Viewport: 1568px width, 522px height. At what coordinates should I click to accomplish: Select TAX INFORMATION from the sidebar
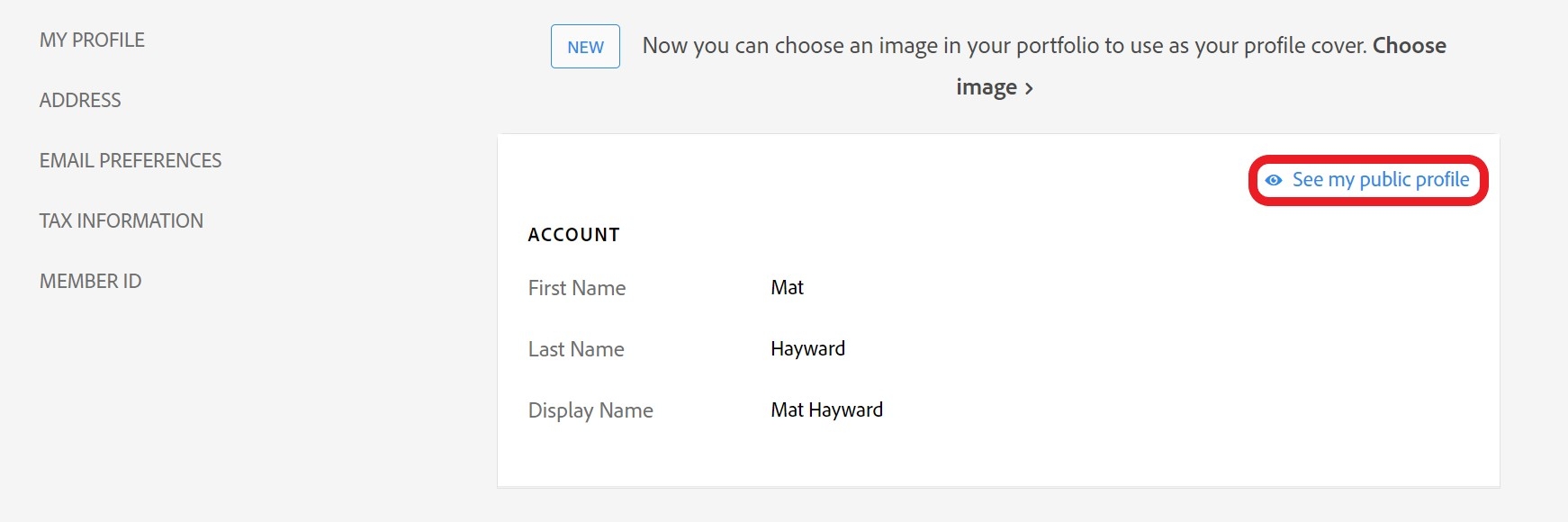click(122, 220)
